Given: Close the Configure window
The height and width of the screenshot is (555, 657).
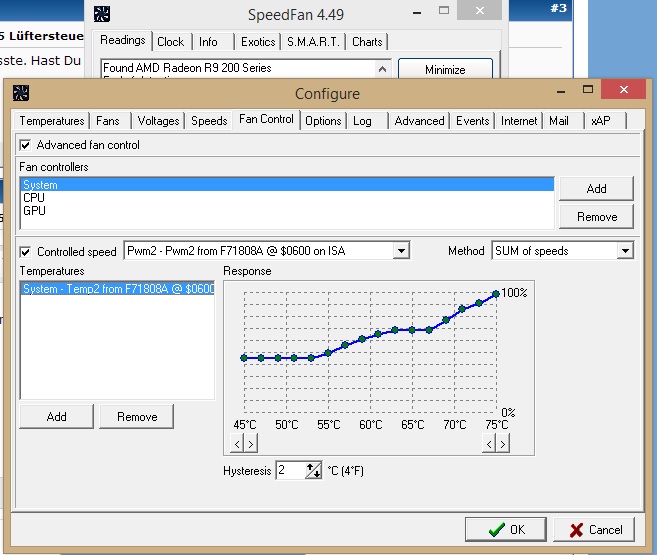Looking at the screenshot, I should [623, 89].
